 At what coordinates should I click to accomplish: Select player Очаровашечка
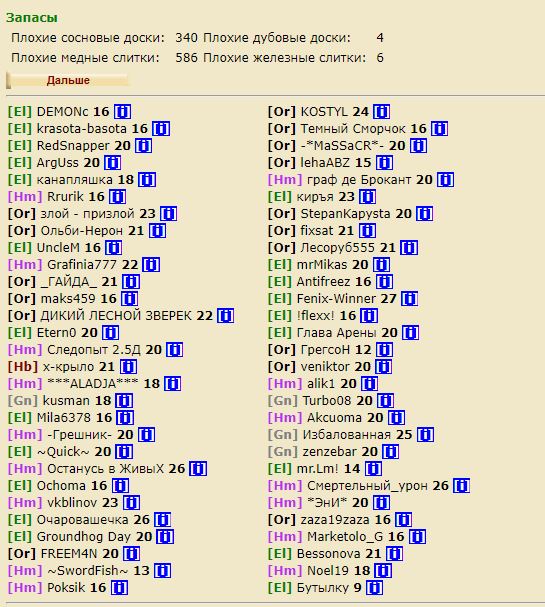point(82,520)
